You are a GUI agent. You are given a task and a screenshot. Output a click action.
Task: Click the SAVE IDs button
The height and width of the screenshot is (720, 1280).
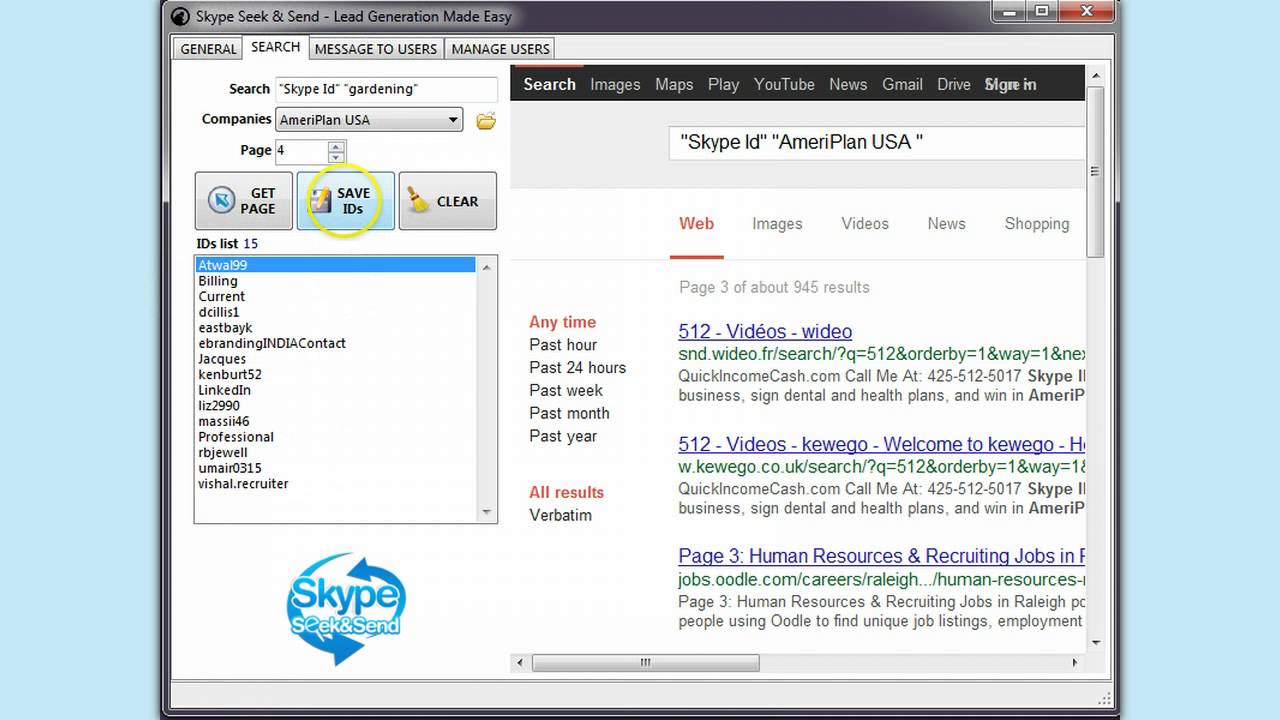[x=345, y=201]
